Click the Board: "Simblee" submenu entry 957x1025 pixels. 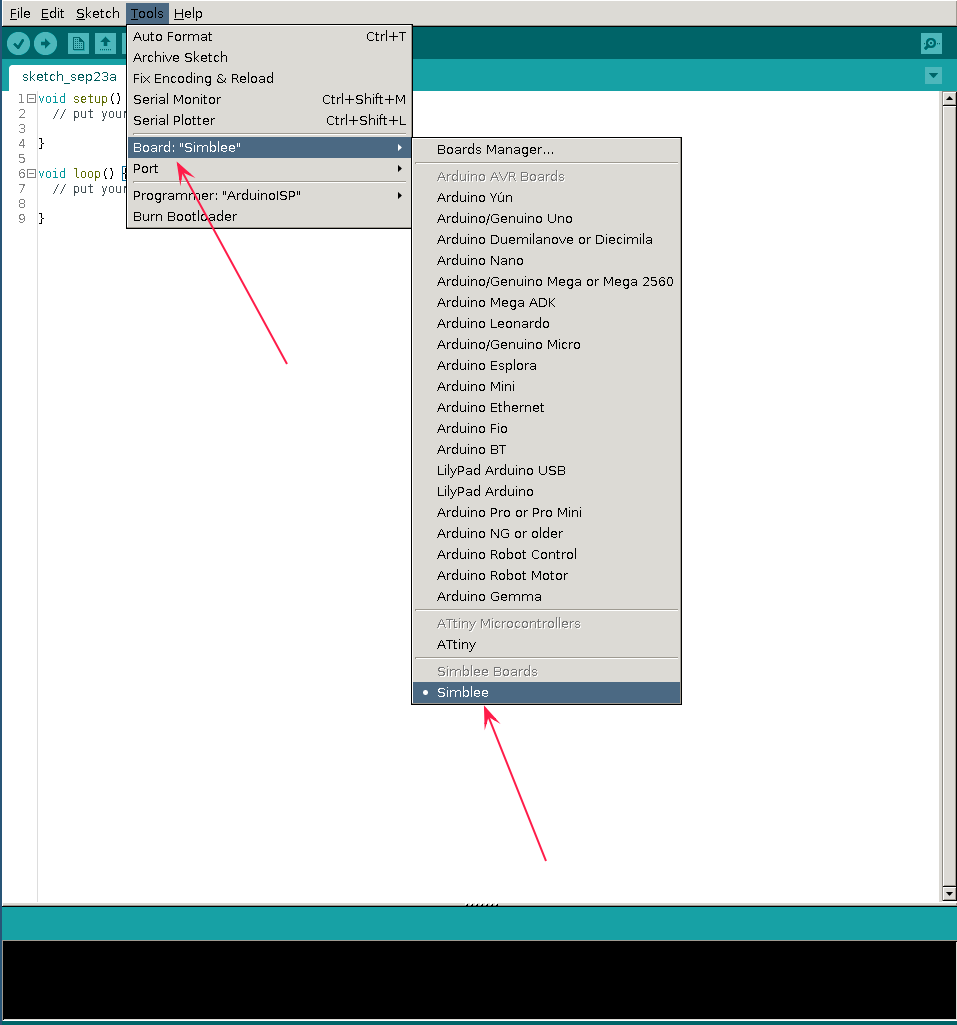pos(269,148)
